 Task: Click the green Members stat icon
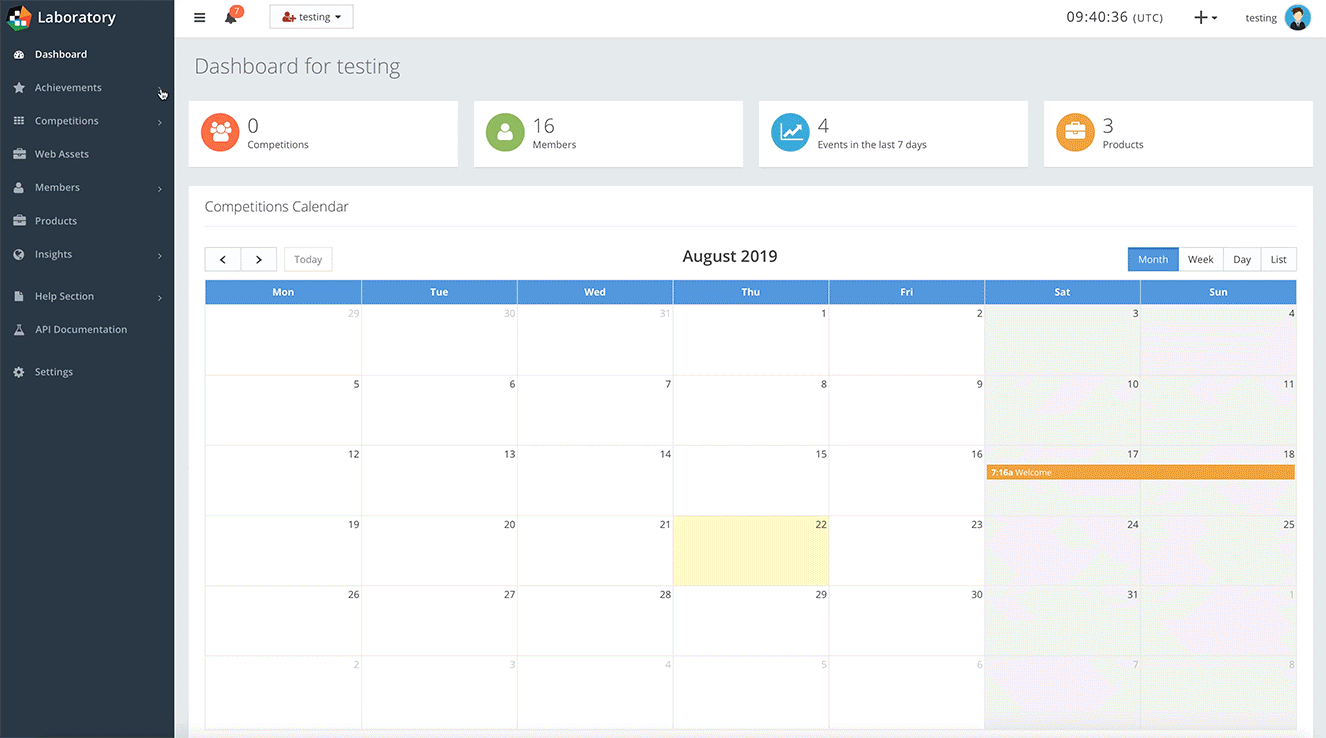click(505, 133)
